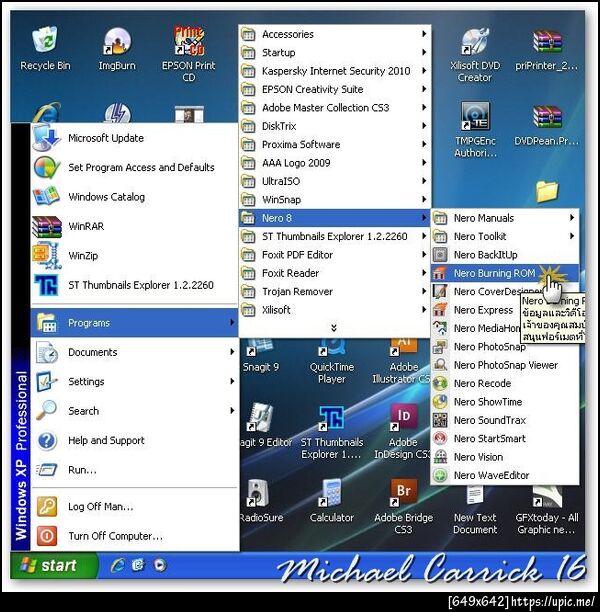Expand the EPSON Creativity Suite group
600x612 pixels.
click(x=335, y=89)
